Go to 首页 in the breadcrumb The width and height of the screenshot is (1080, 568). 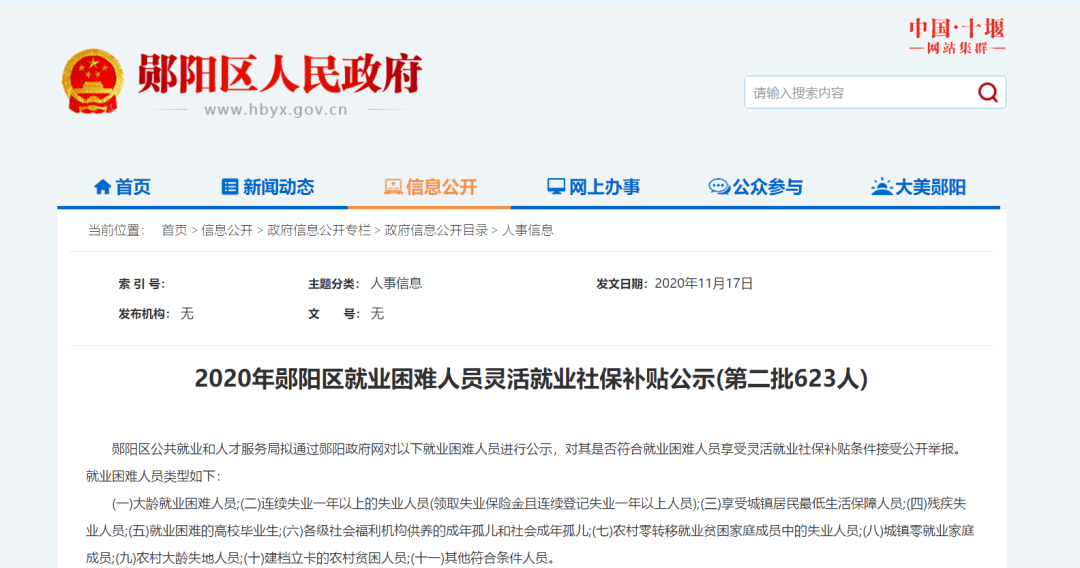[174, 230]
